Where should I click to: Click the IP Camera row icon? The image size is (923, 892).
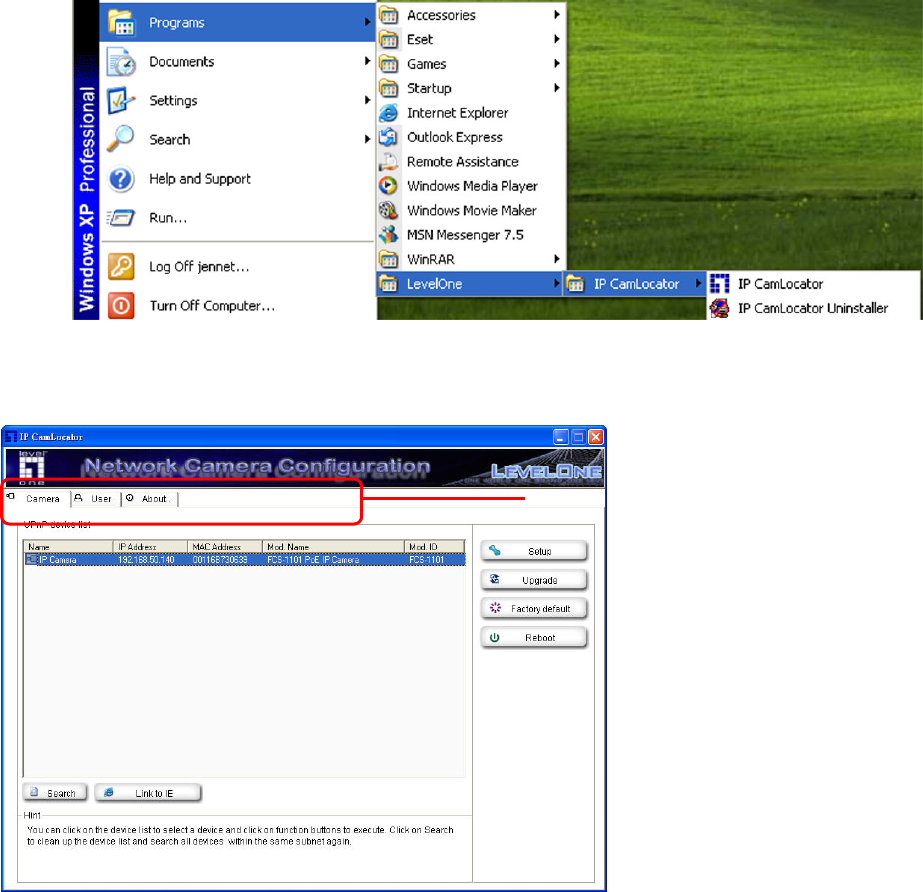(x=31, y=559)
